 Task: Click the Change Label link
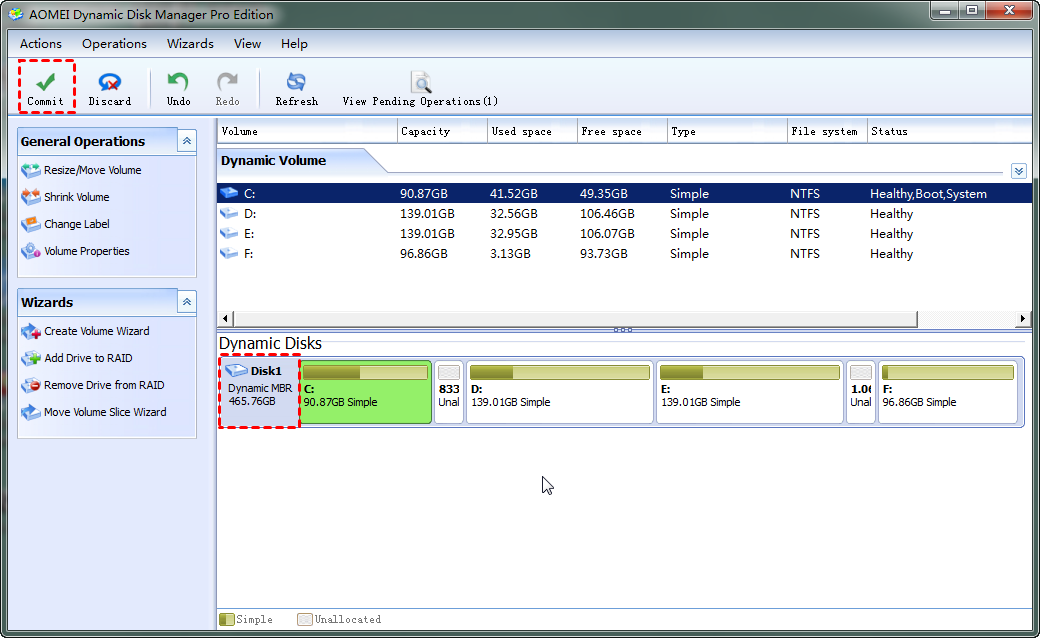click(76, 224)
